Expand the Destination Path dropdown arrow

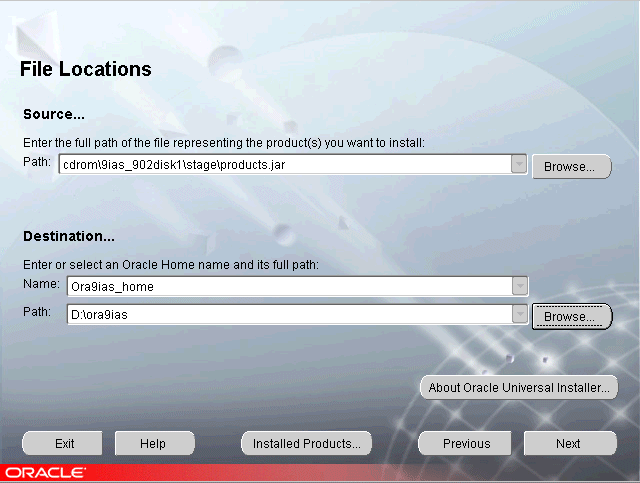pyautogui.click(x=520, y=314)
